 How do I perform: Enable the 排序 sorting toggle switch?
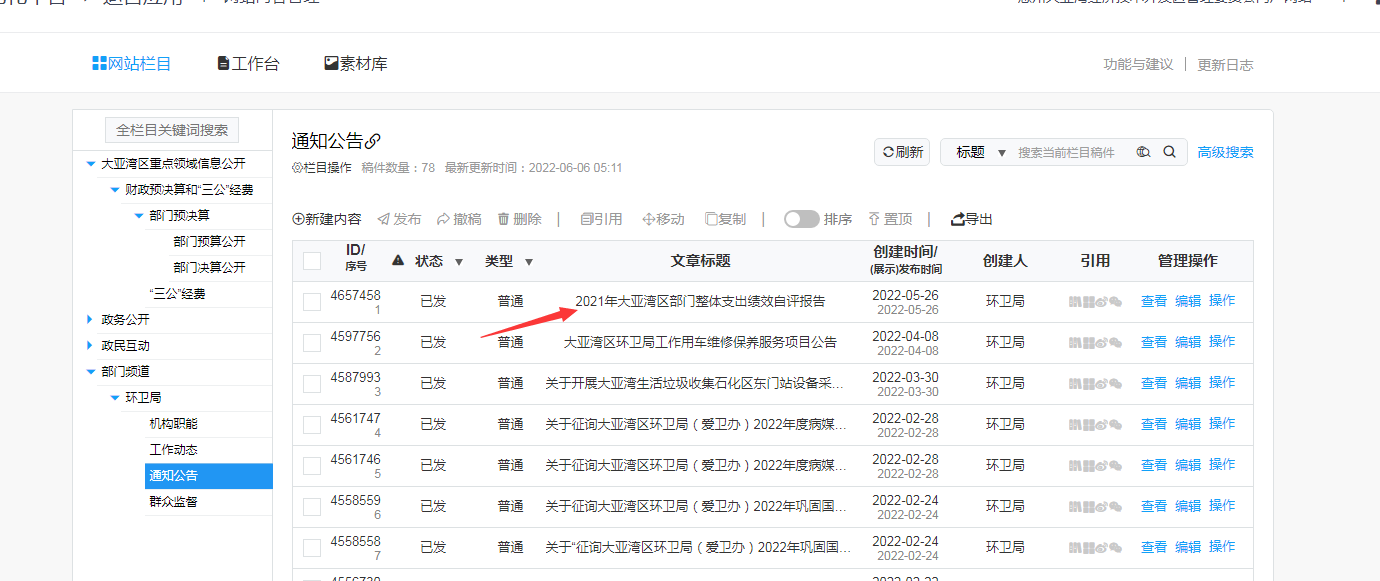(801, 218)
